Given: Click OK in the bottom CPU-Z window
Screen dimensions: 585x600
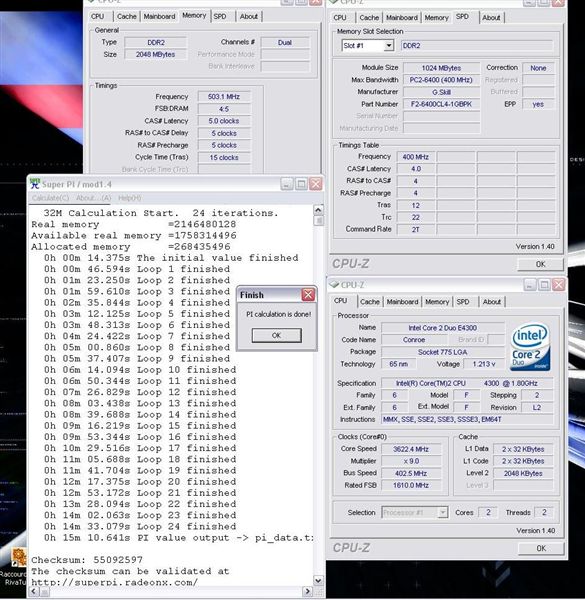Looking at the screenshot, I should coord(541,548).
